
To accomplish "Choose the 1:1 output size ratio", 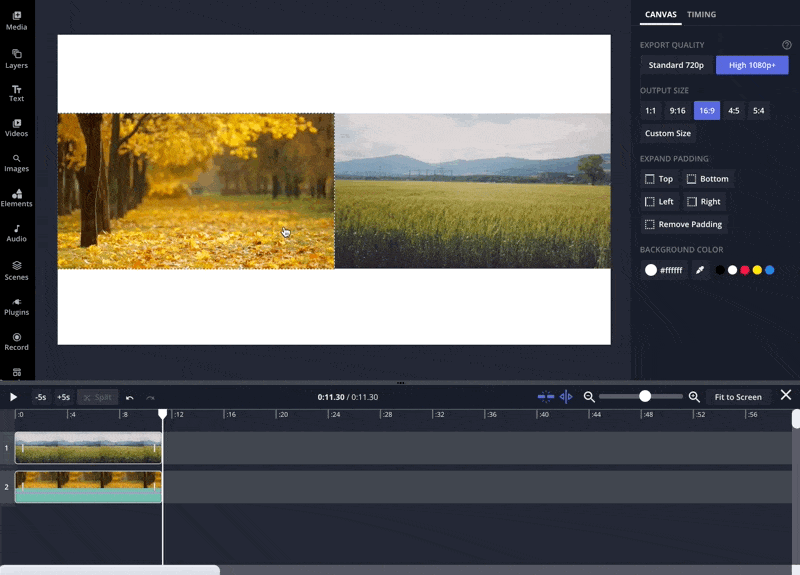I will (651, 110).
